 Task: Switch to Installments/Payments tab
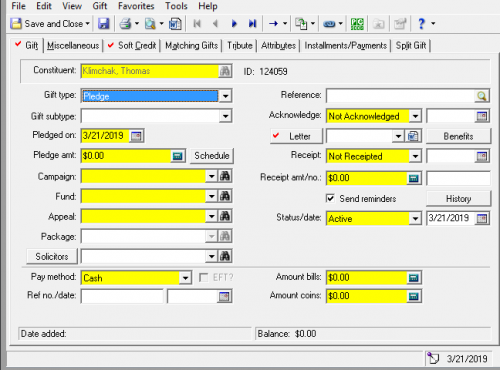[x=346, y=46]
